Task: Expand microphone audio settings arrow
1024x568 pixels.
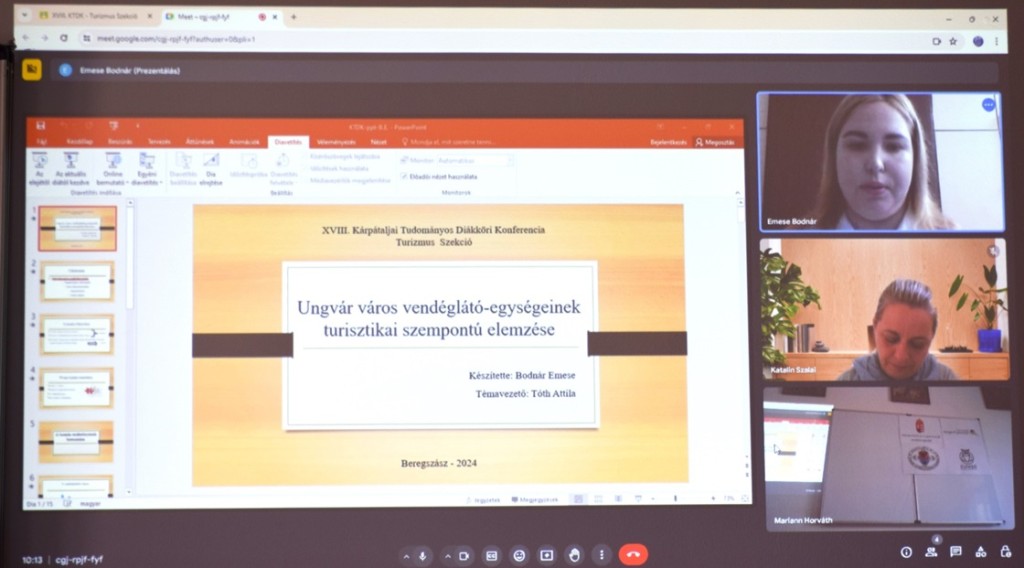Action: tap(405, 555)
